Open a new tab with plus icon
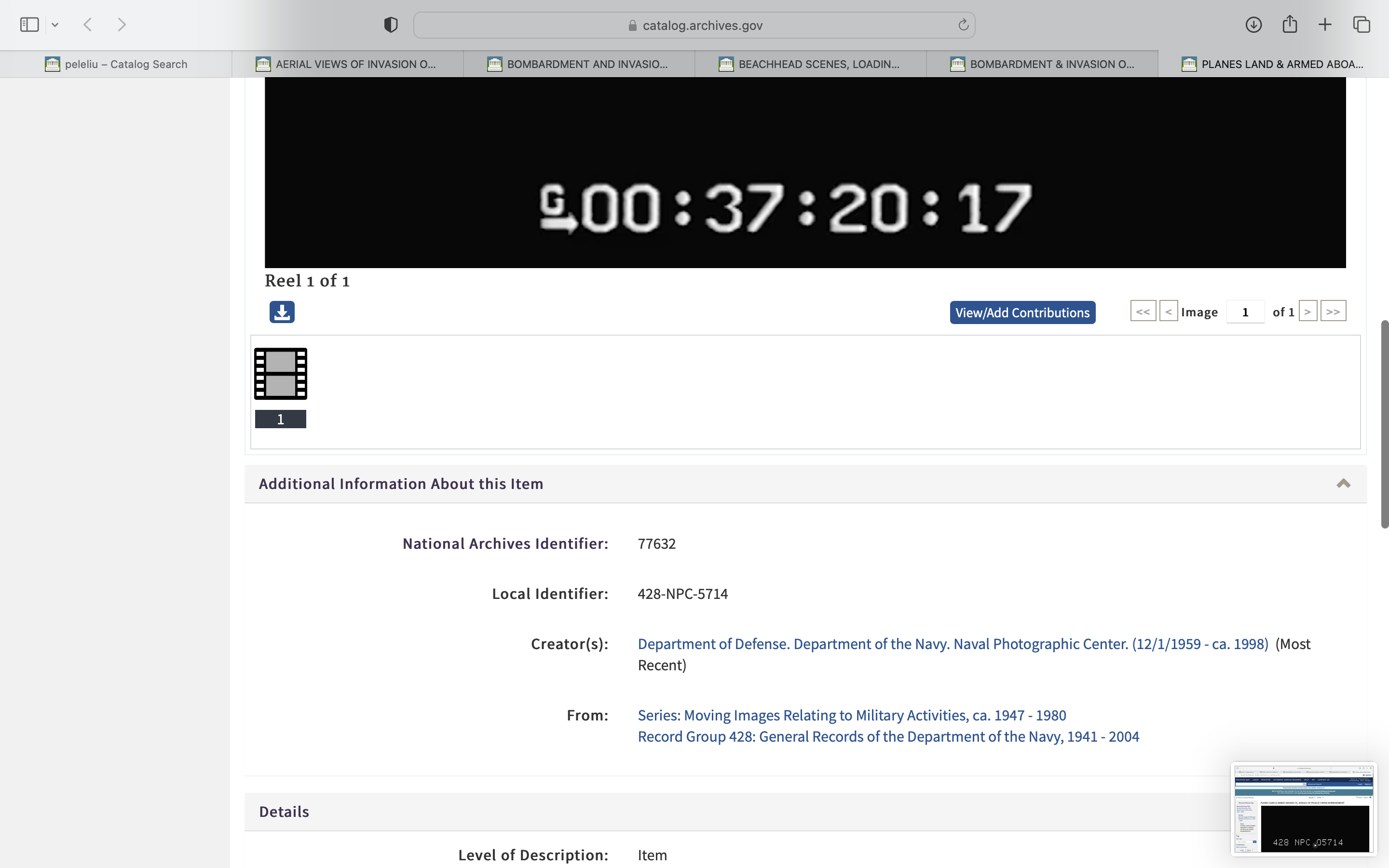 [1325, 25]
